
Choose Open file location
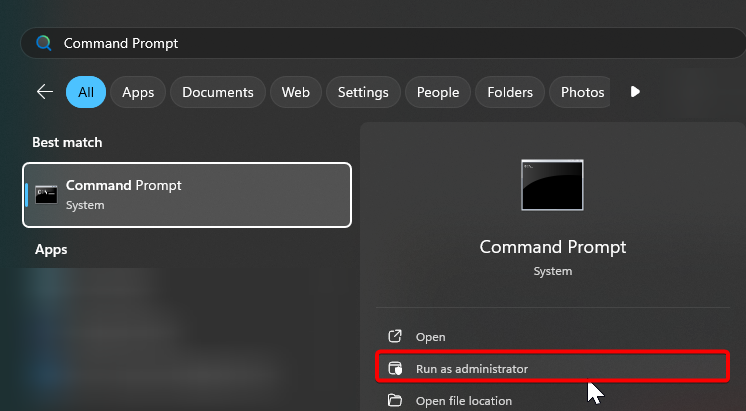(553, 401)
